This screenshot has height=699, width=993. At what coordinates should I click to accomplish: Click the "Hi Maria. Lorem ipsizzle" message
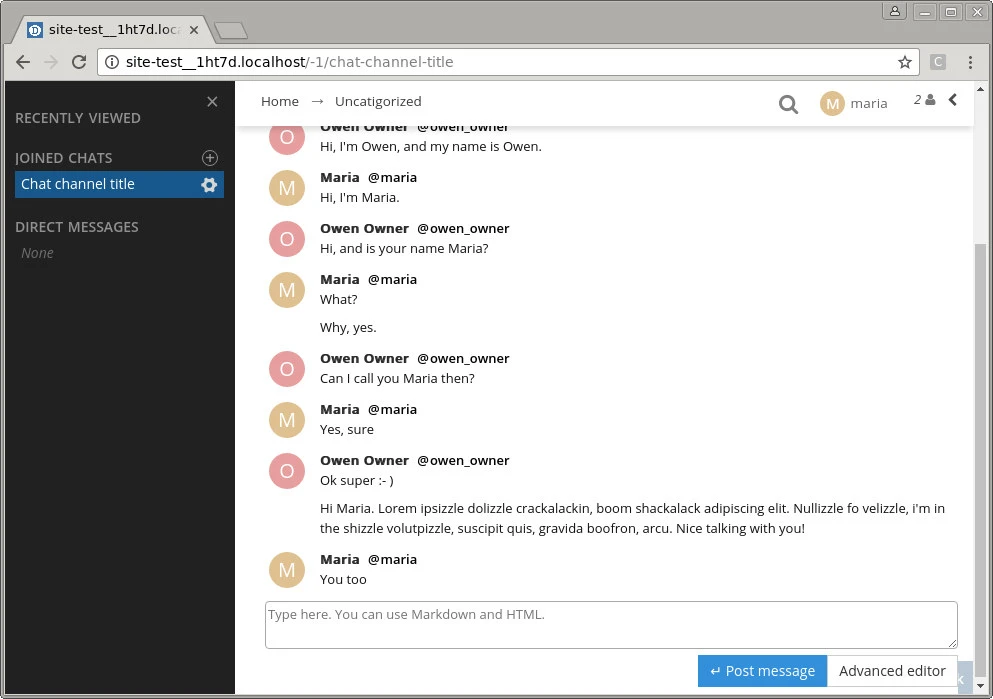pos(632,519)
